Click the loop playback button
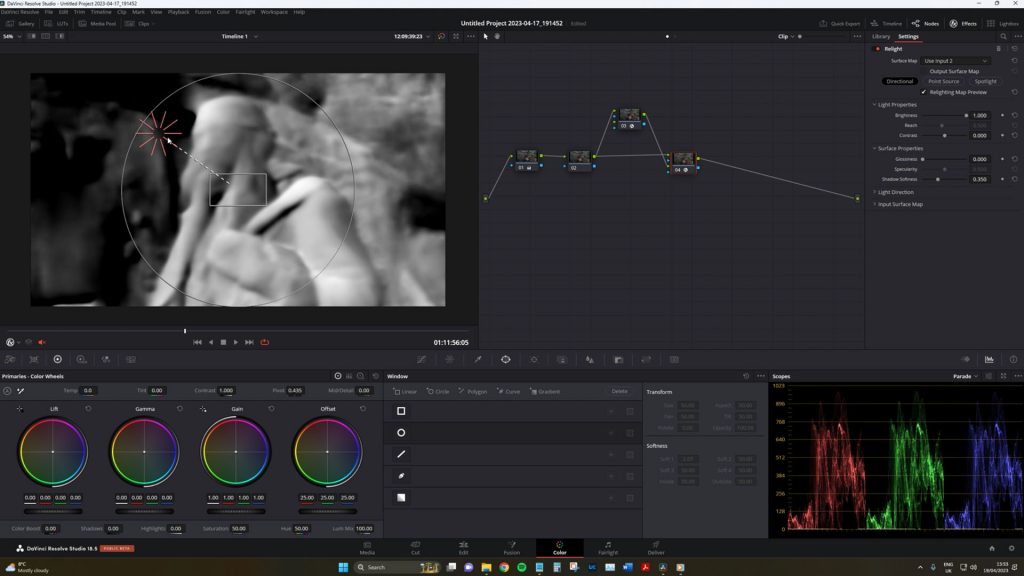The width and height of the screenshot is (1024, 576). point(264,342)
